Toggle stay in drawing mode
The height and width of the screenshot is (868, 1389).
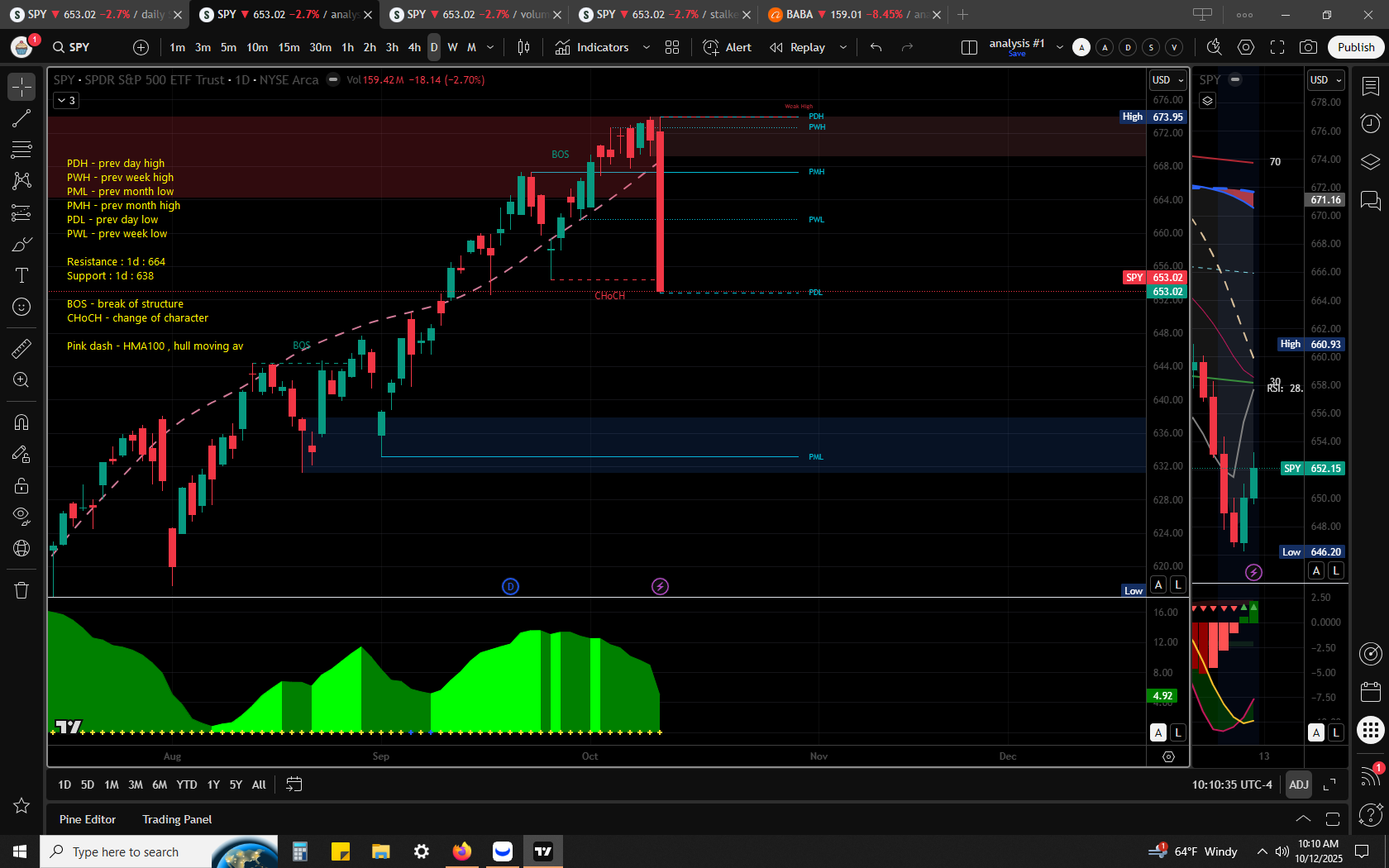[x=21, y=454]
